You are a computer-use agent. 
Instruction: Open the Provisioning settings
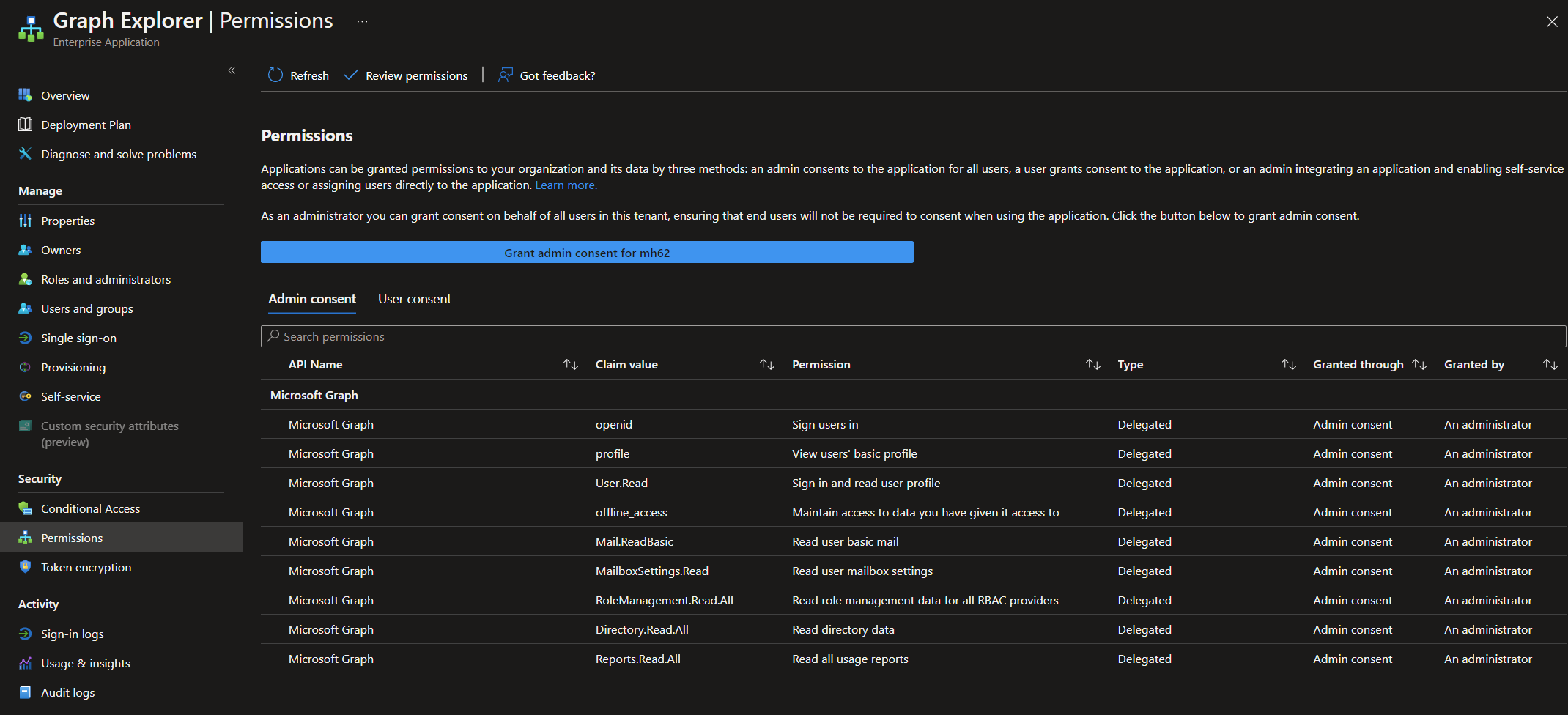coord(73,367)
